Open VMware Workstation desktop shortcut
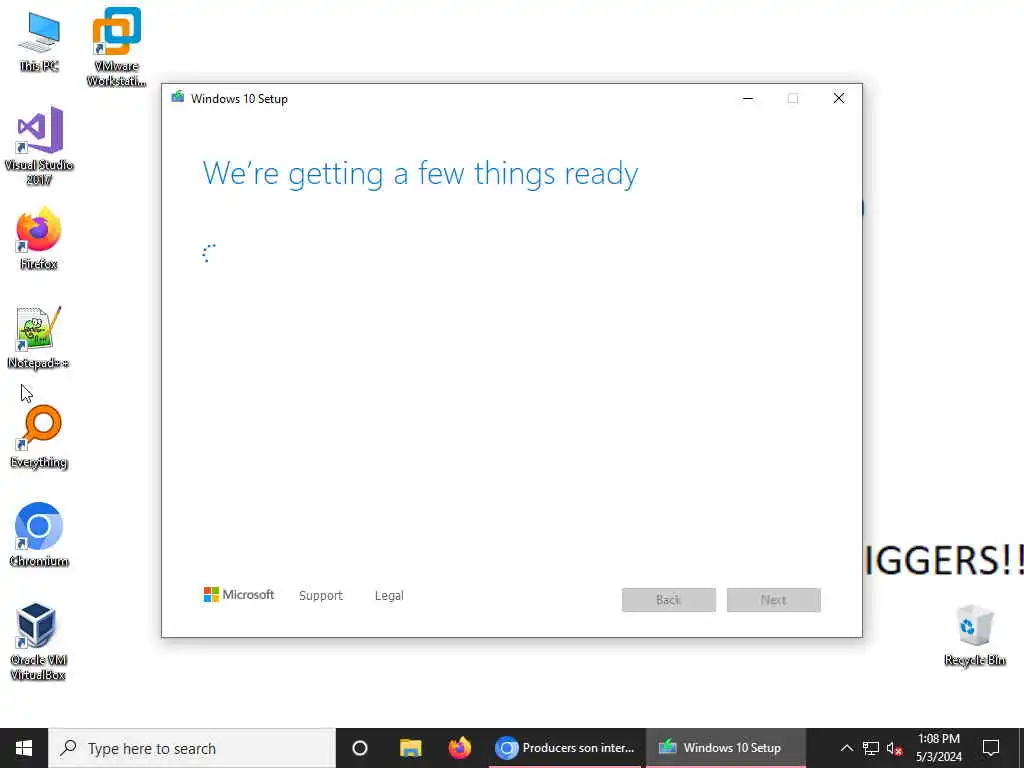 coord(116,46)
